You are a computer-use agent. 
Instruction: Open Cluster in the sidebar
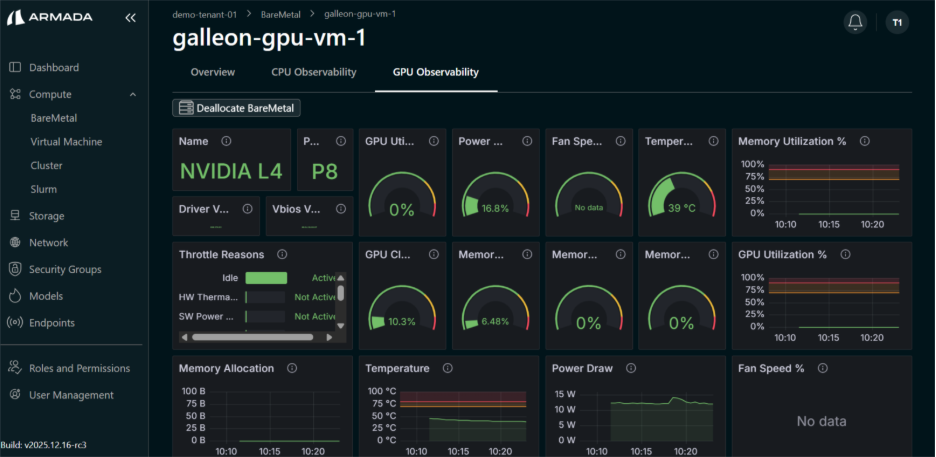coord(47,165)
